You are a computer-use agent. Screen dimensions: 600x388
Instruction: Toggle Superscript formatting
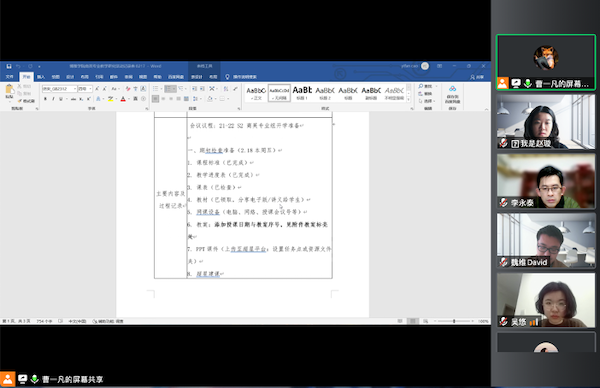point(89,99)
